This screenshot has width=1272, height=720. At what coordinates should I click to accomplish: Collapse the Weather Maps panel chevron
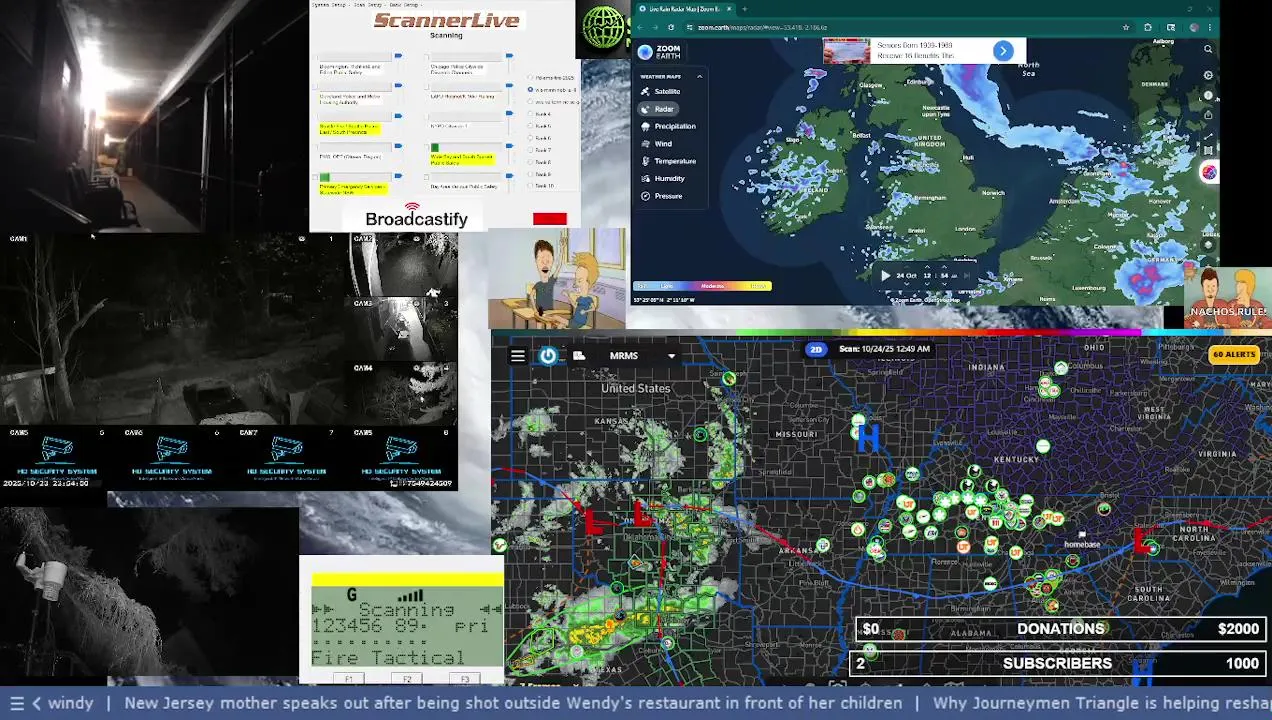click(x=699, y=76)
